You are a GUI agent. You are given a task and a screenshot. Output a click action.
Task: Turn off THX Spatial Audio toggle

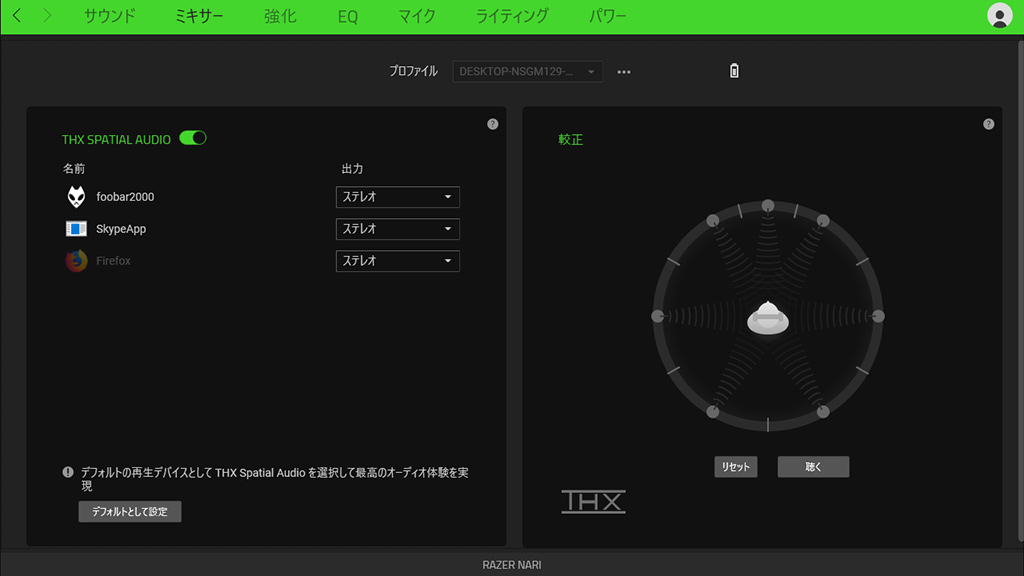(193, 138)
